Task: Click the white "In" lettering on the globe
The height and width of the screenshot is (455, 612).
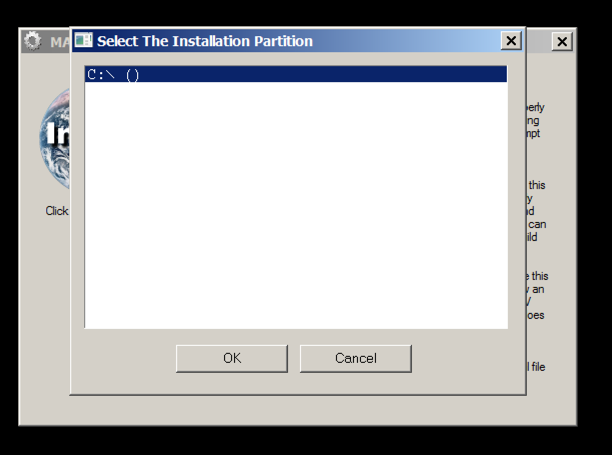Action: click(60, 135)
